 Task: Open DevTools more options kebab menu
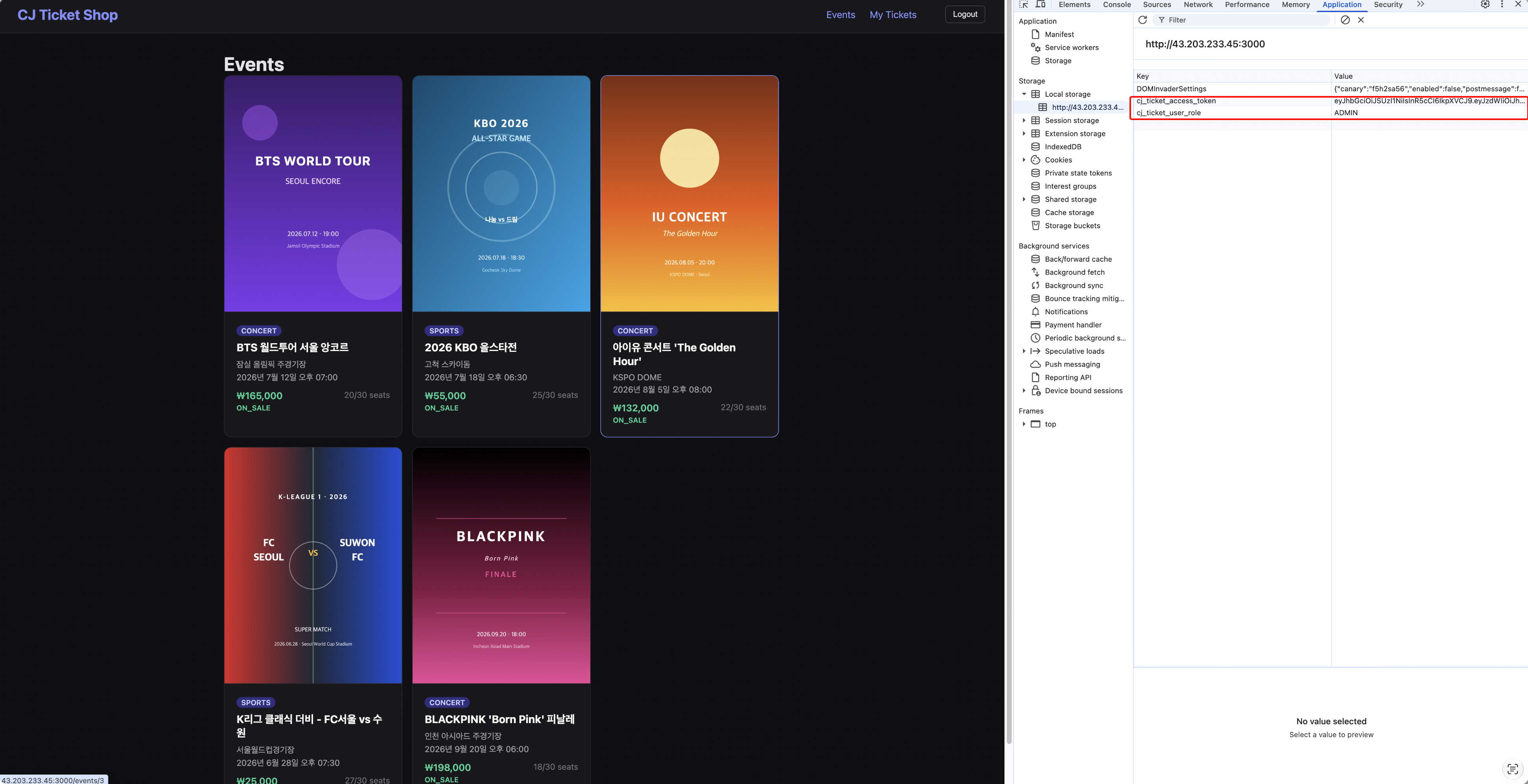(x=1502, y=5)
